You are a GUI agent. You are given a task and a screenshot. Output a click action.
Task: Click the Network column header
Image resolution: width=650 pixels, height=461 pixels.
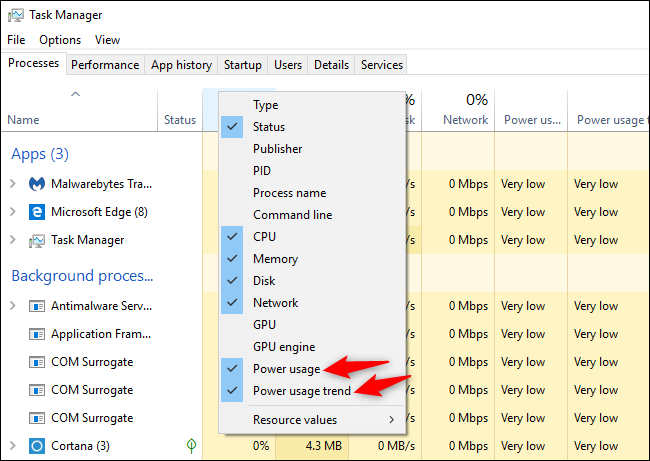pos(465,120)
